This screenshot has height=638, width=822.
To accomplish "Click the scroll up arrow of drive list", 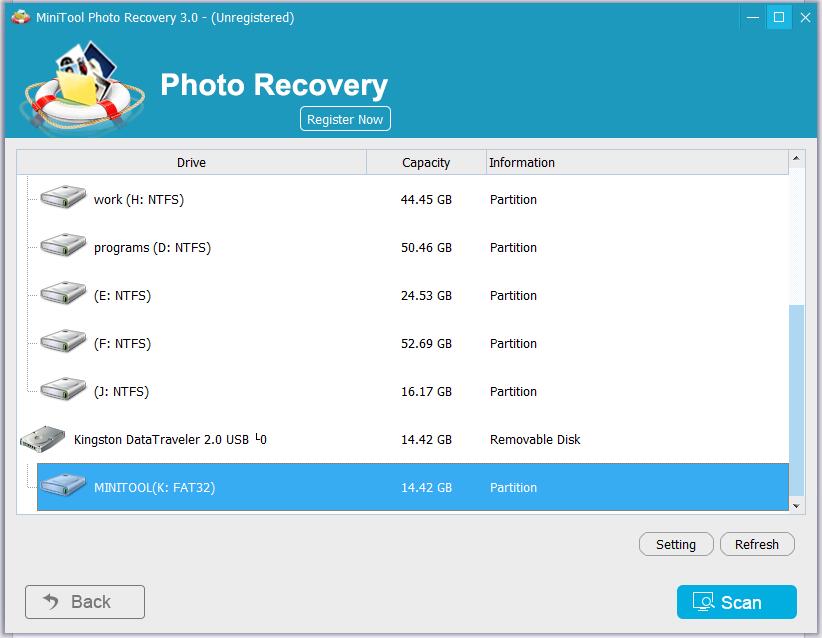I will [796, 158].
